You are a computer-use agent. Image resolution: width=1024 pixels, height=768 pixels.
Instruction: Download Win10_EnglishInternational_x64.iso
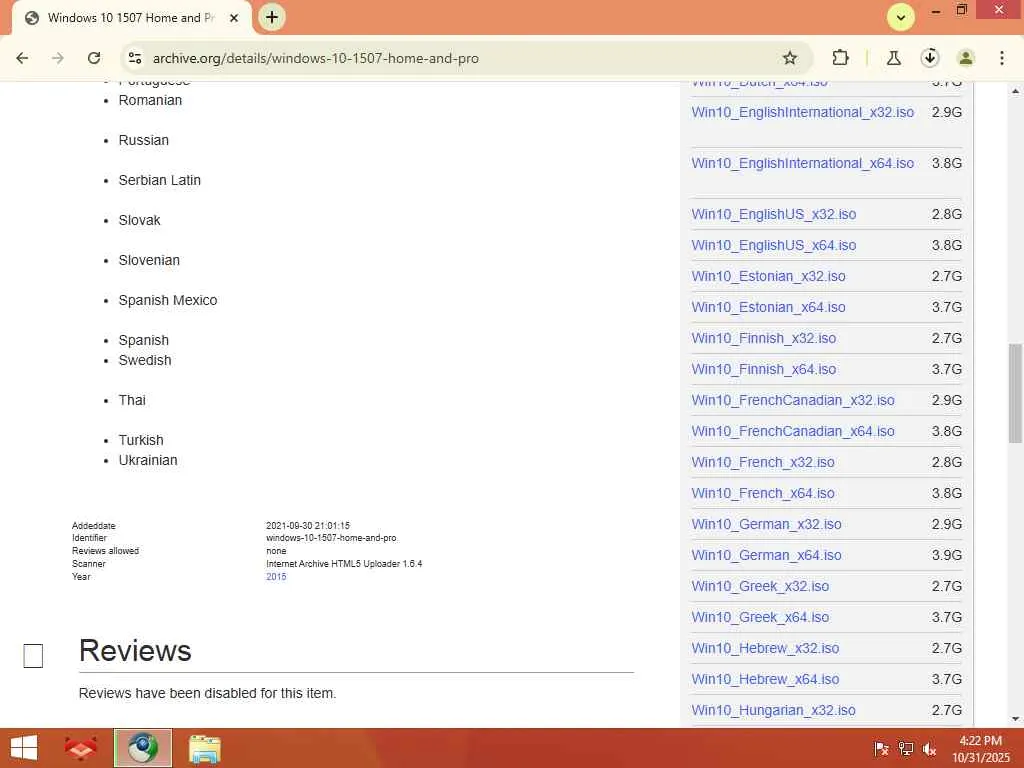(803, 163)
